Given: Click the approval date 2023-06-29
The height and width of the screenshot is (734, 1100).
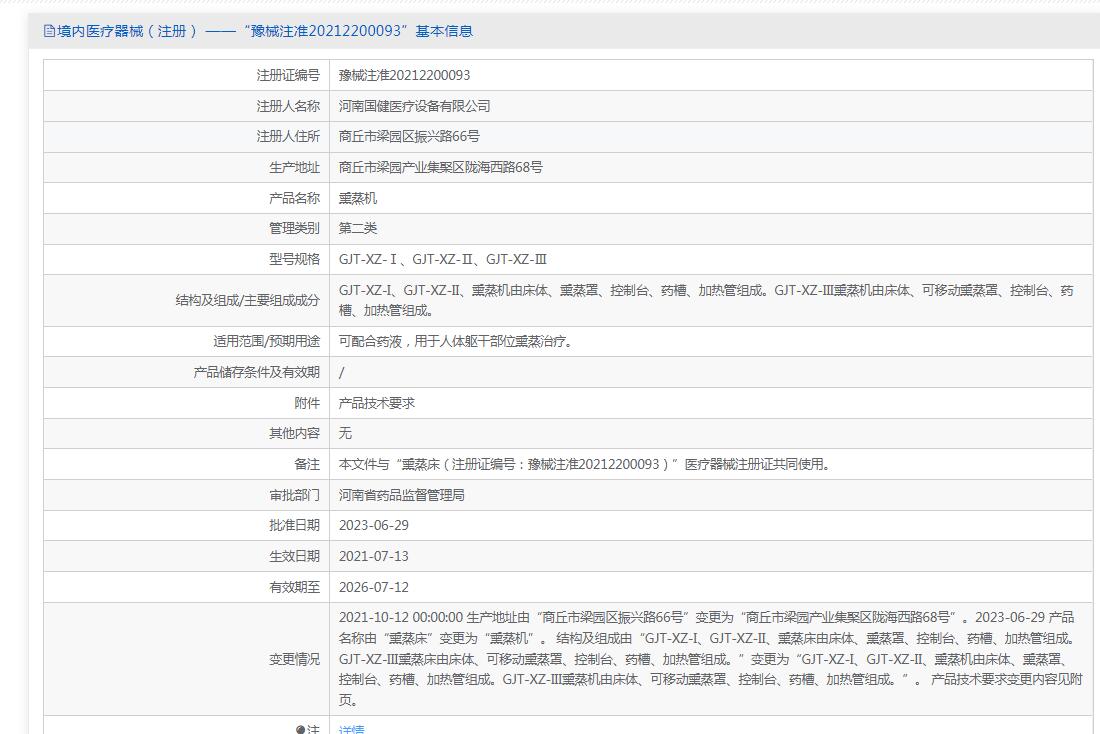Looking at the screenshot, I should click(373, 525).
